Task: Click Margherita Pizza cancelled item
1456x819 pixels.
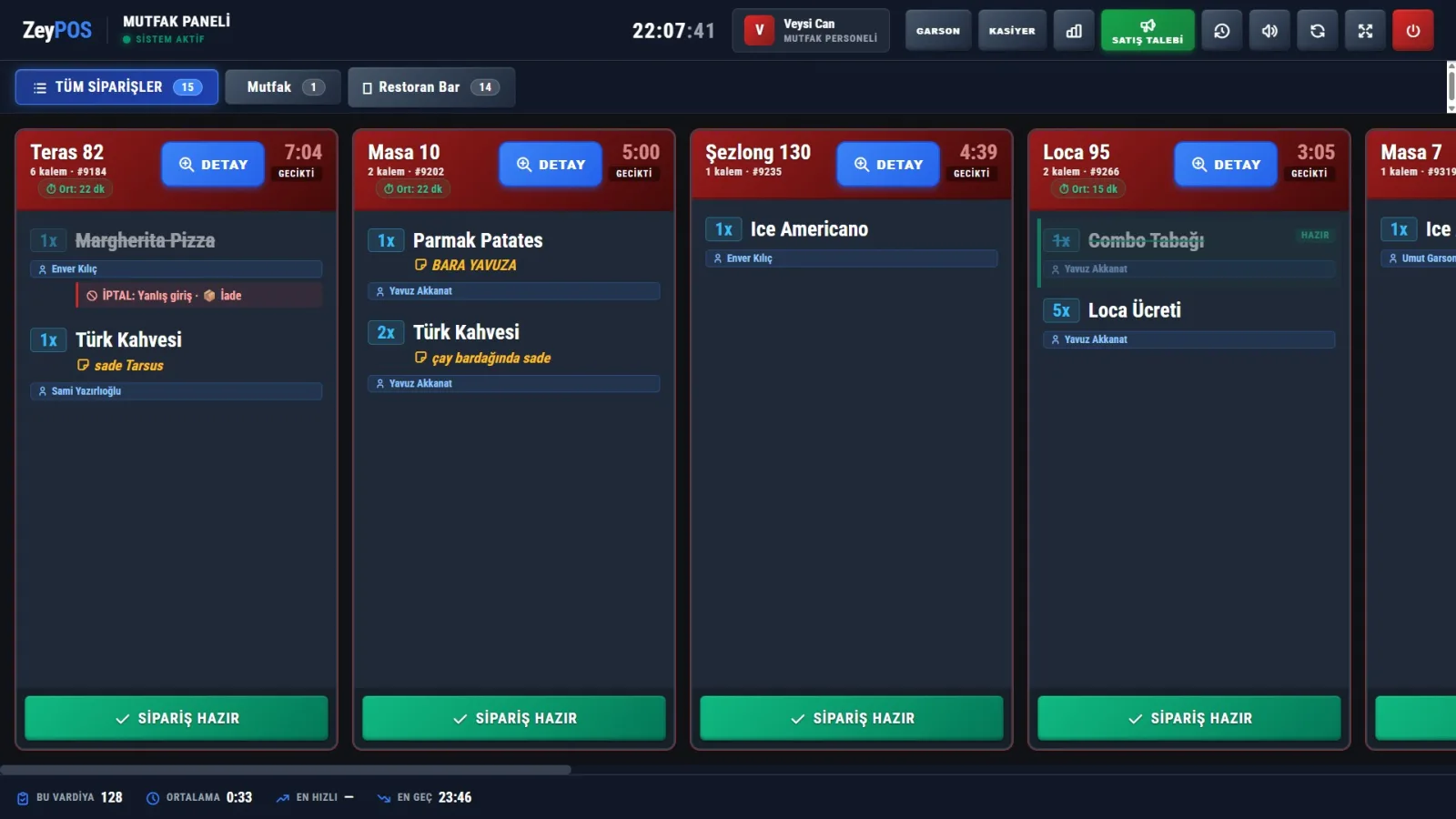Action: coord(145,240)
